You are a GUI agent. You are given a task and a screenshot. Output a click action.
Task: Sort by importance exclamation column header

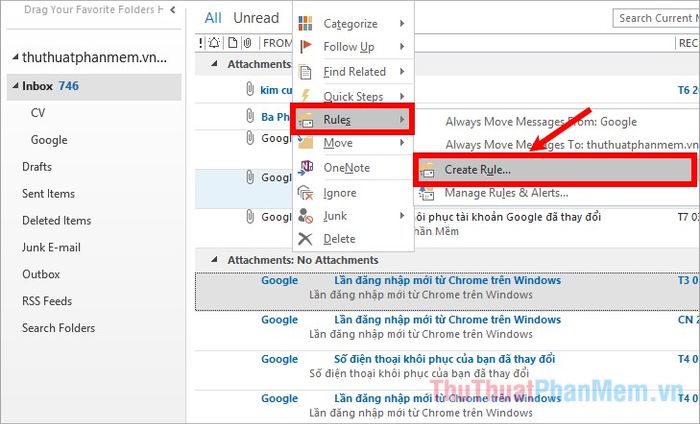coord(200,43)
